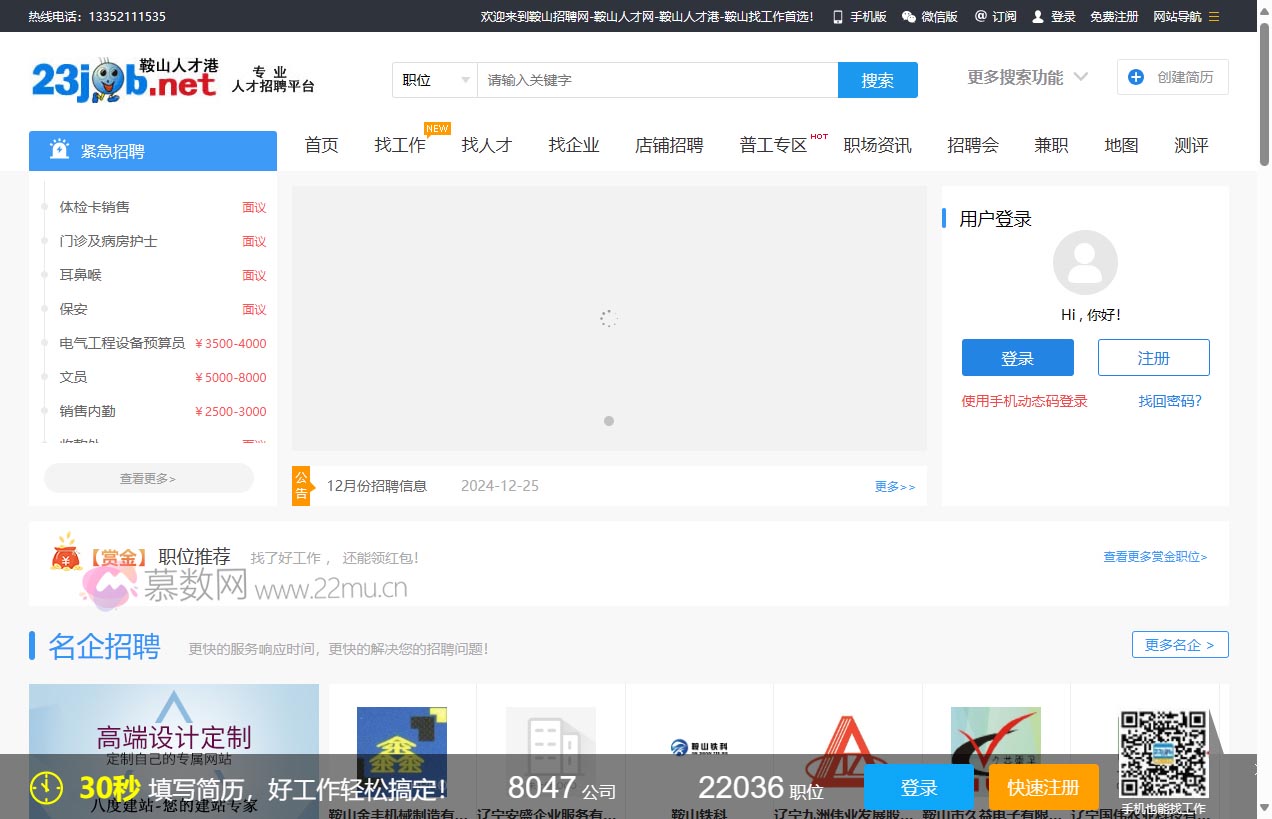Viewport: 1272px width, 819px height.
Task: Open the mobile version via phone icon
Action: click(x=839, y=16)
